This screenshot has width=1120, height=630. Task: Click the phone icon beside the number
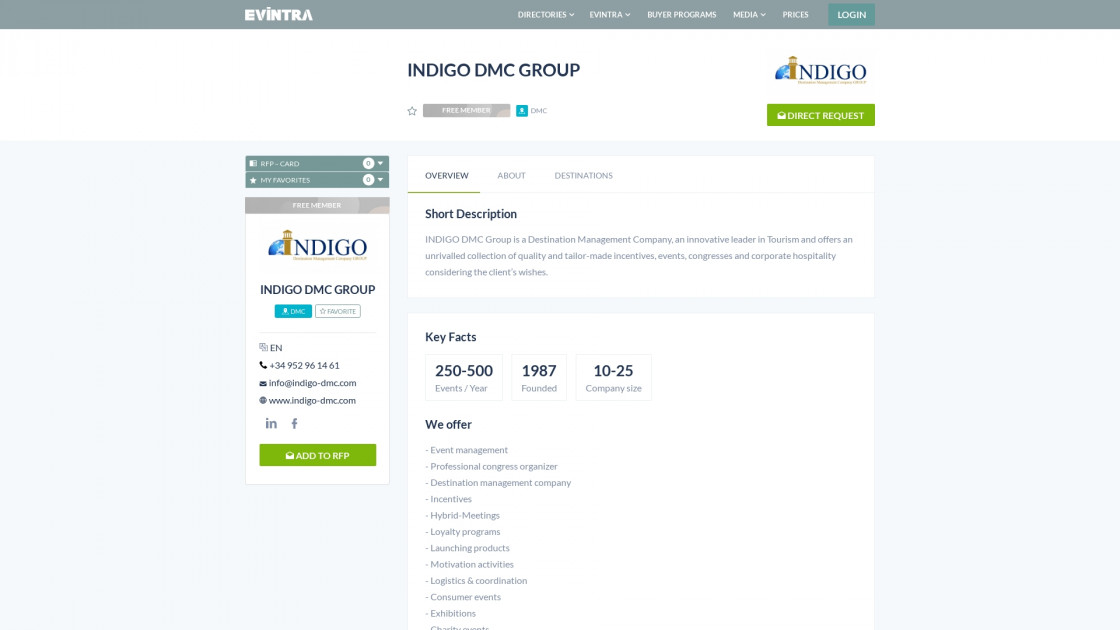coord(262,365)
